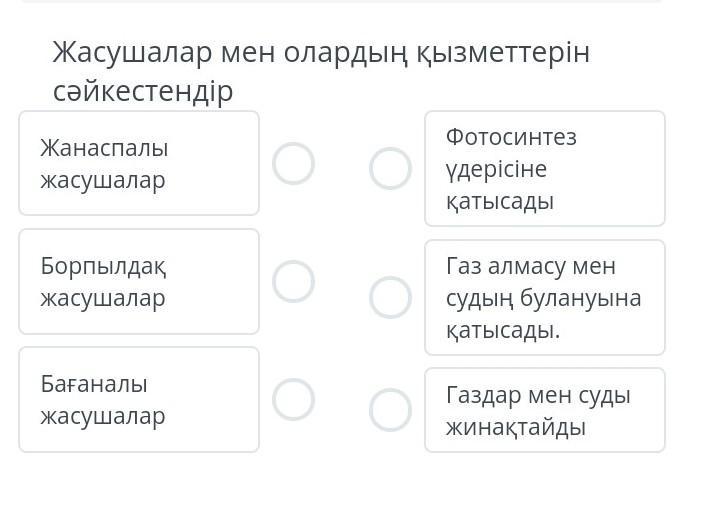Choose the Жанаспалы жасушалар card
The width and height of the screenshot is (702, 505).
[139, 163]
